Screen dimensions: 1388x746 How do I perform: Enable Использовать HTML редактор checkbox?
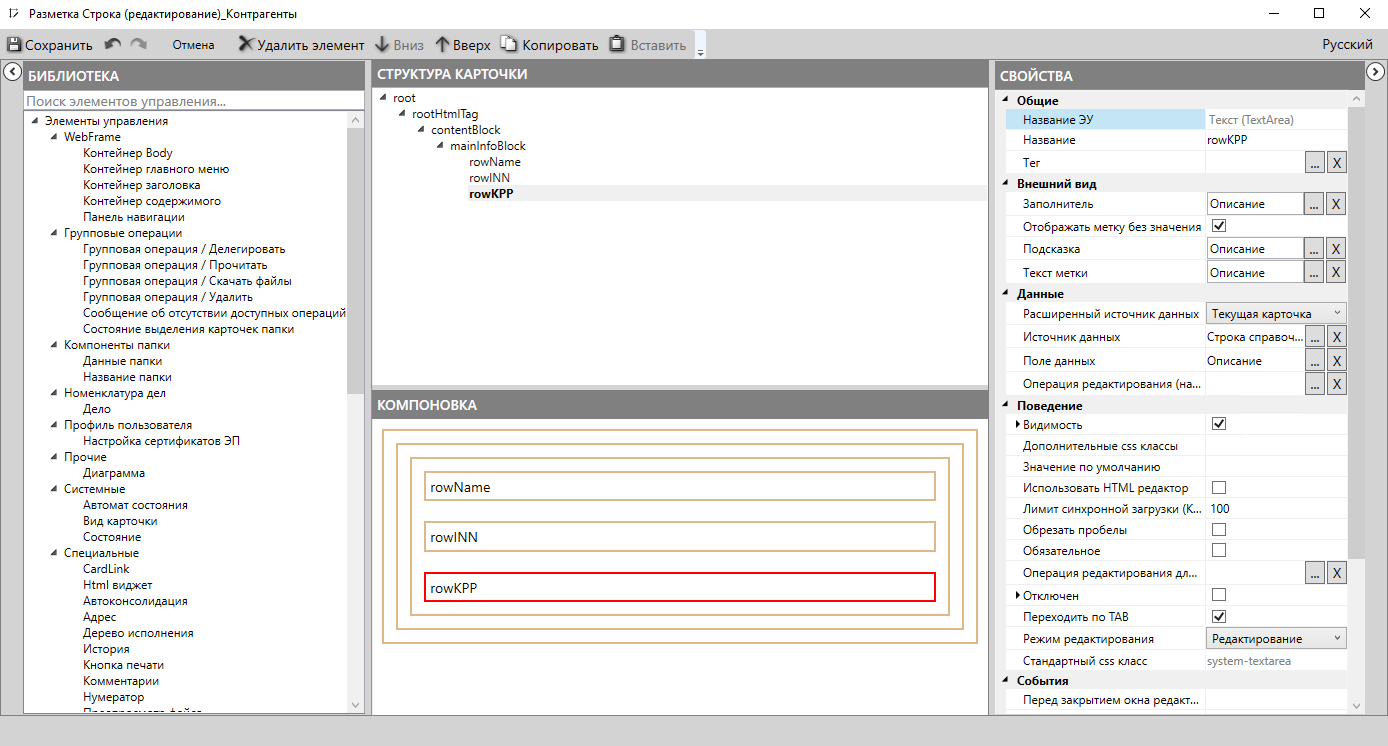pyautogui.click(x=1219, y=488)
